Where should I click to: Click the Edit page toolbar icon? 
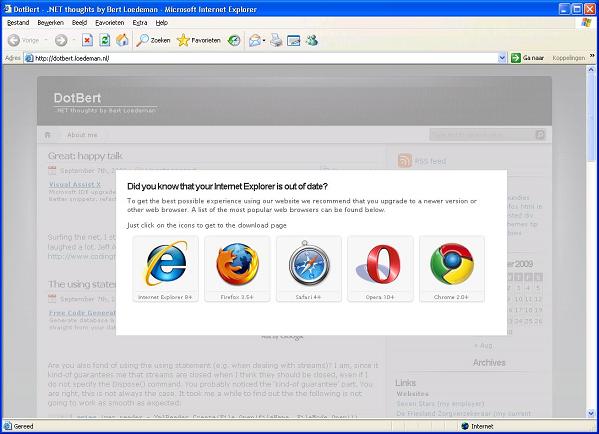[293, 40]
